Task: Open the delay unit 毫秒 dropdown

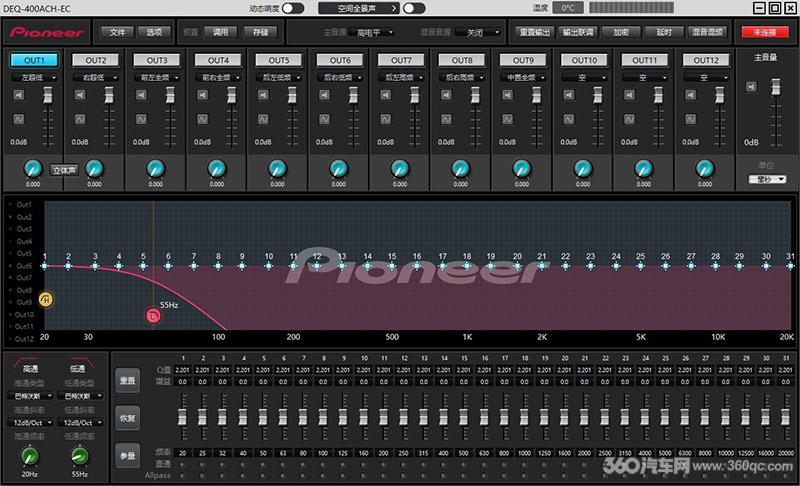Action: point(767,180)
